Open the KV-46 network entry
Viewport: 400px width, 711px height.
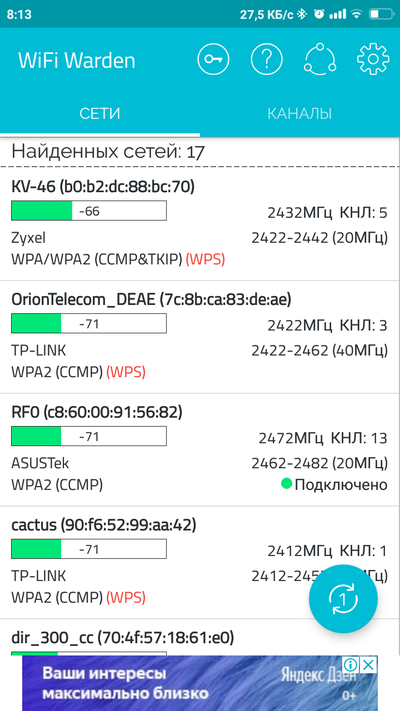pos(200,224)
